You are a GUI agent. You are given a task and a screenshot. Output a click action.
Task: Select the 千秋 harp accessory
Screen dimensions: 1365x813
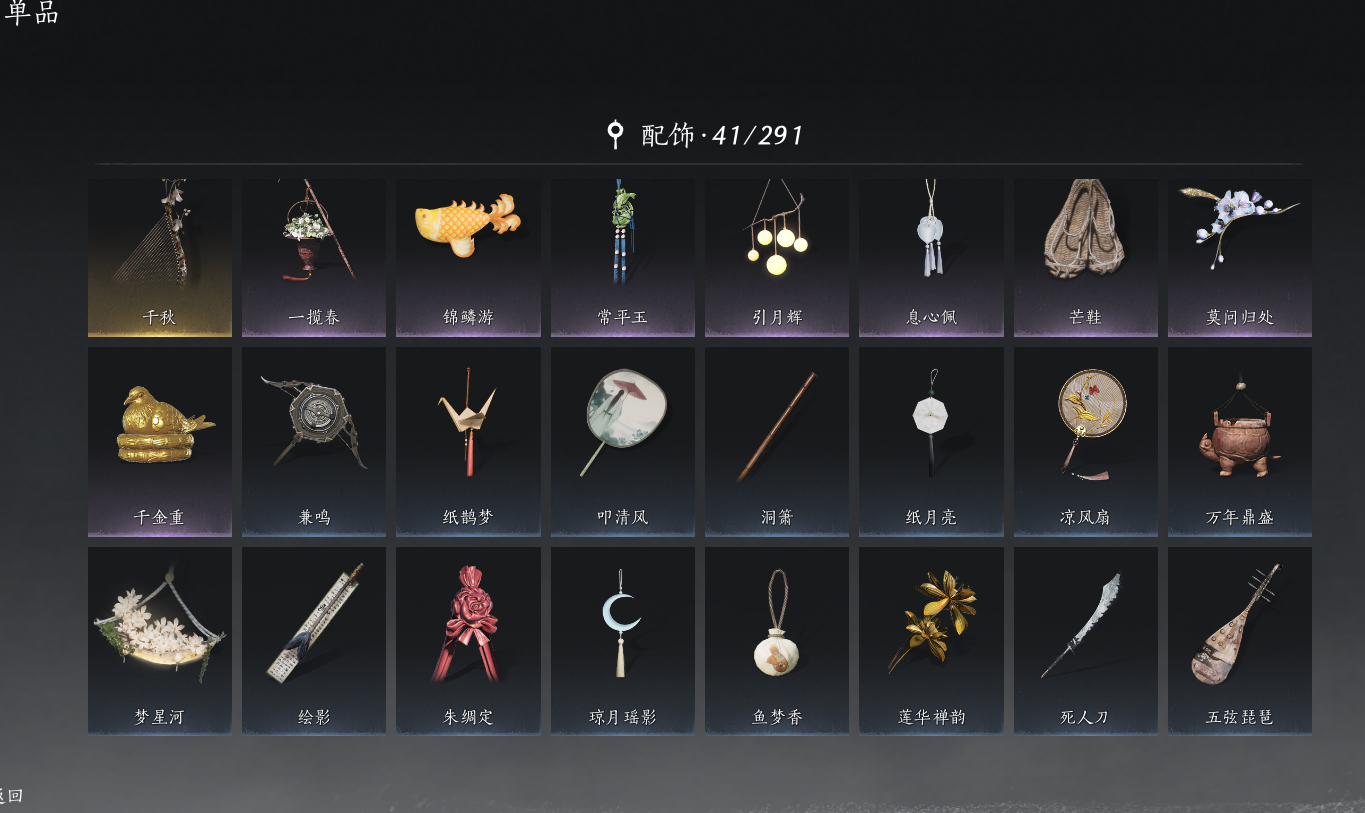(160, 258)
